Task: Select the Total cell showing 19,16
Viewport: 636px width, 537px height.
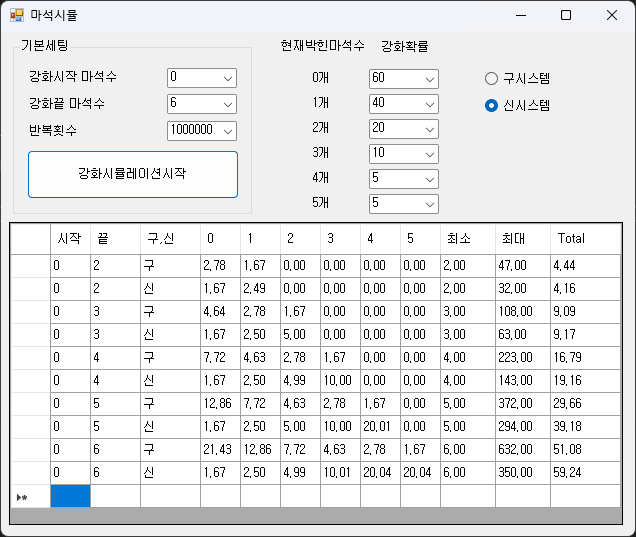Action: coord(585,381)
